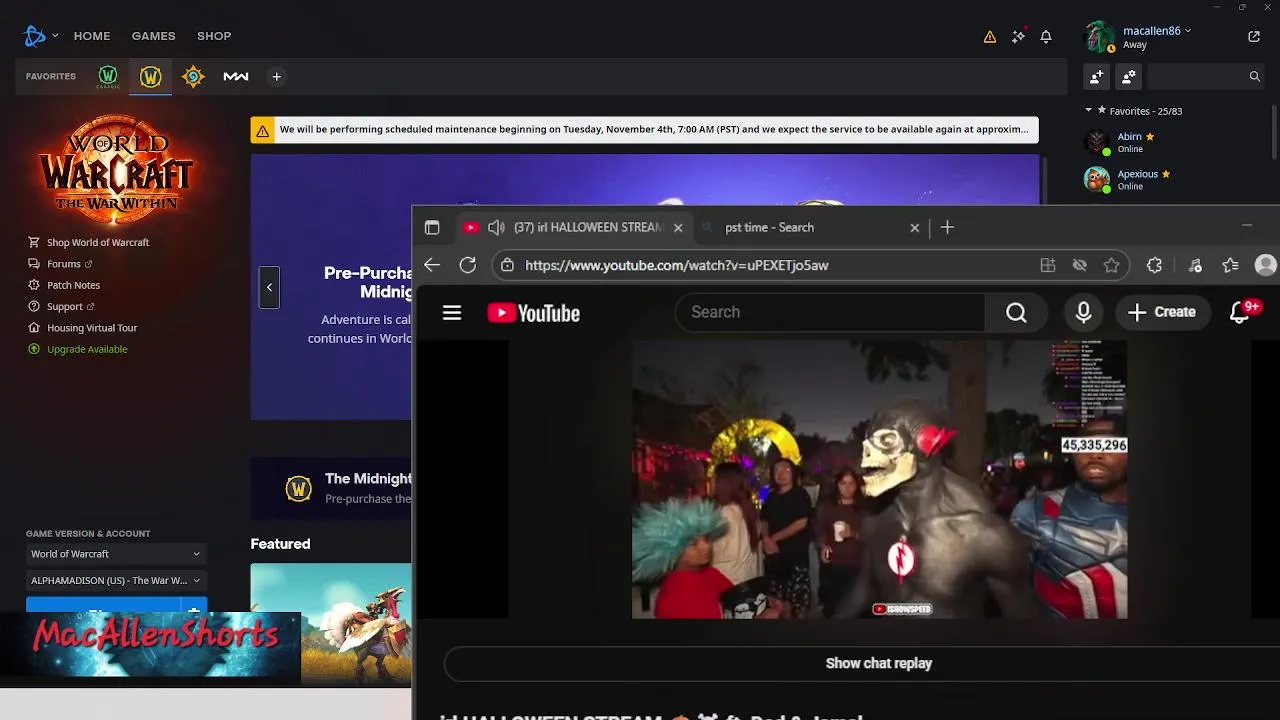The width and height of the screenshot is (1280, 720).
Task: Click into YouTube search field
Action: (x=830, y=313)
